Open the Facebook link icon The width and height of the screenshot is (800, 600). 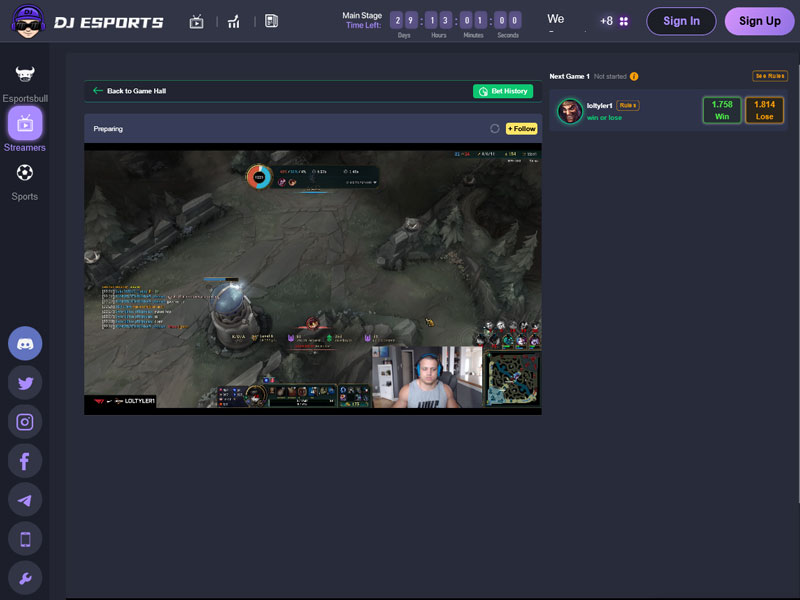(25, 461)
